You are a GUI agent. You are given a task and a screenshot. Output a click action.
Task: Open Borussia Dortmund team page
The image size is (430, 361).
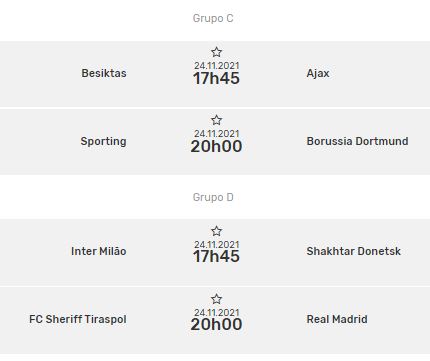click(357, 141)
